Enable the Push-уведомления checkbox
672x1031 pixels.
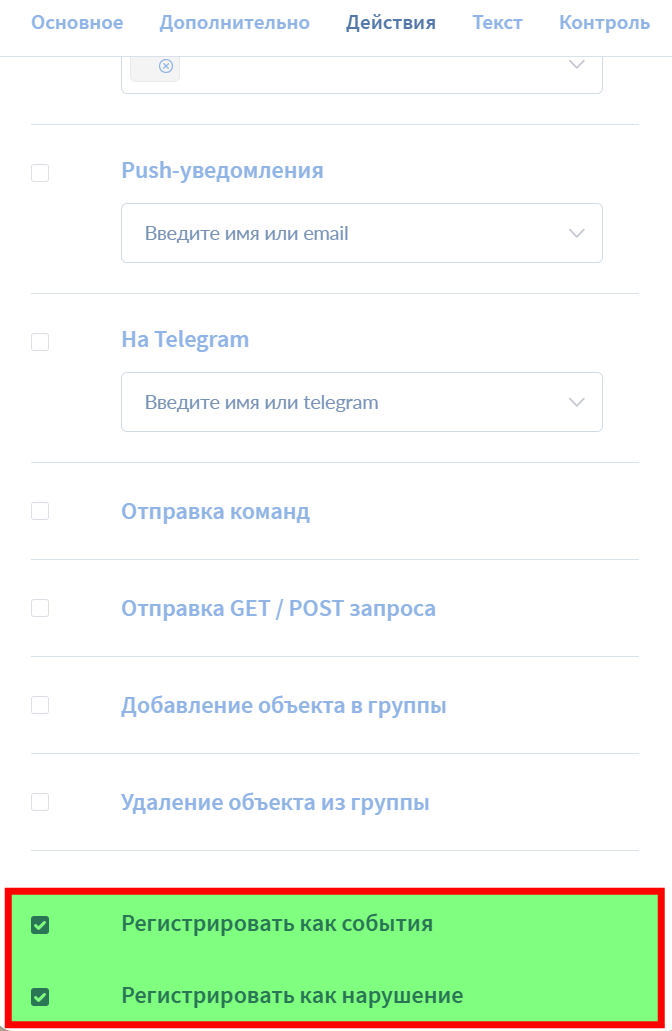tap(40, 173)
